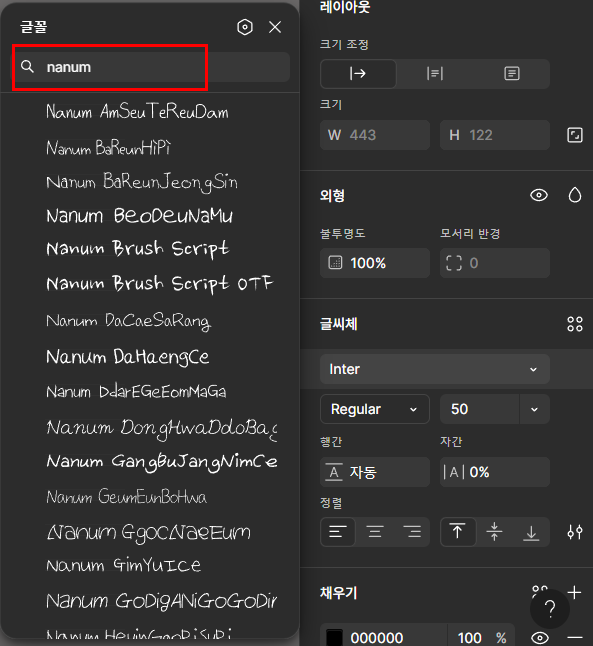Choose Nanum Brush Script OTF font
Screen dimensions: 593x646
click(x=159, y=283)
